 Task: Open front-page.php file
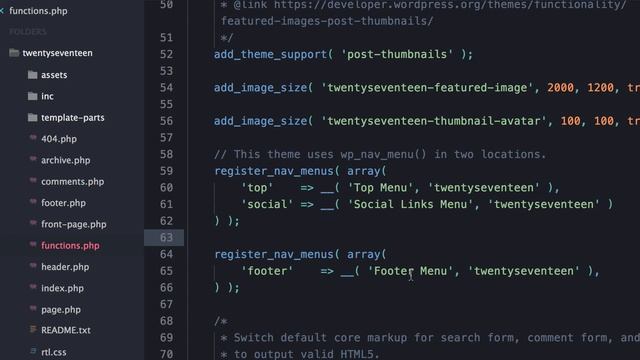pos(74,224)
